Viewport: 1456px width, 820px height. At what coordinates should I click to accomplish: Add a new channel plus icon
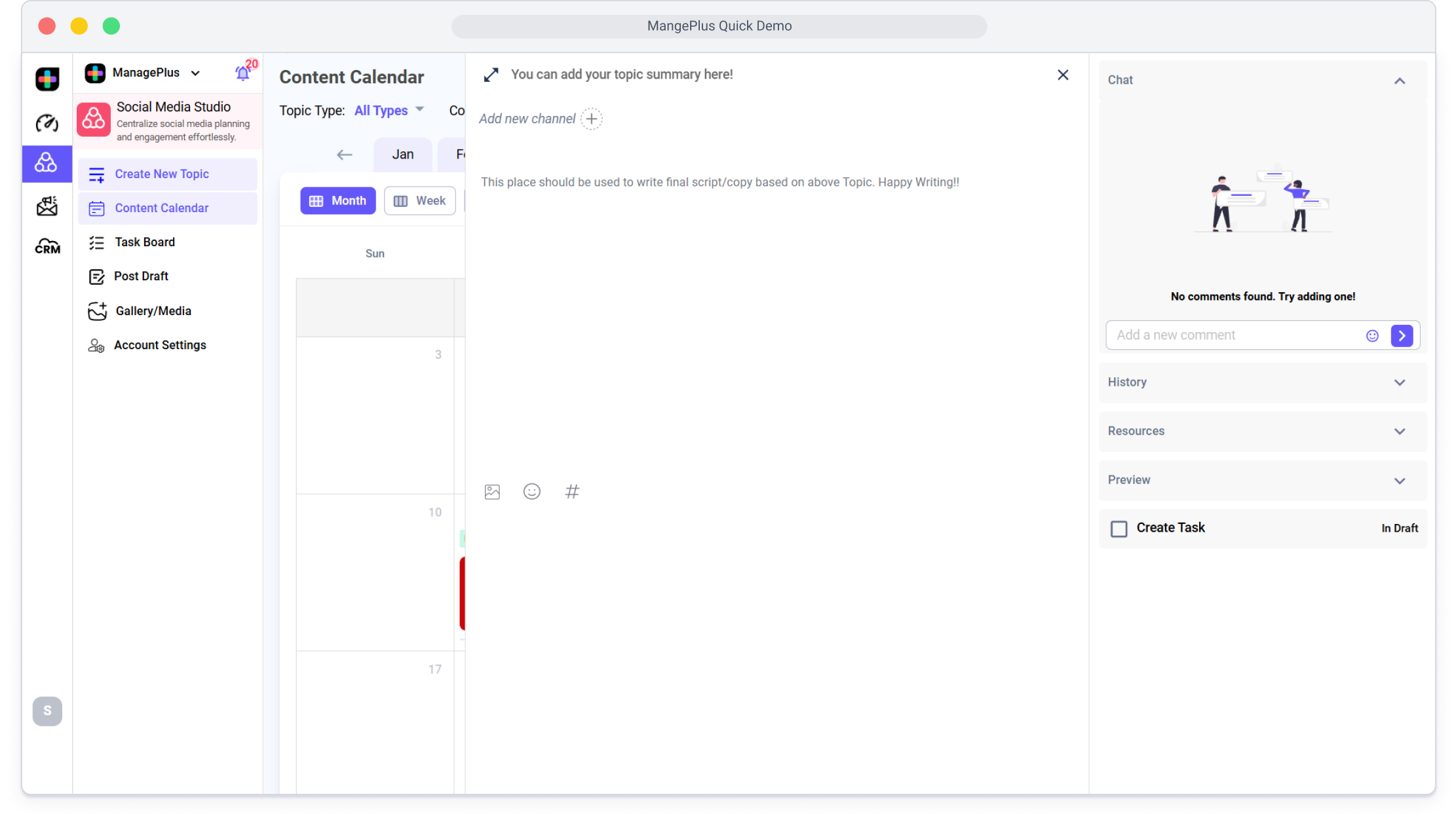point(592,119)
